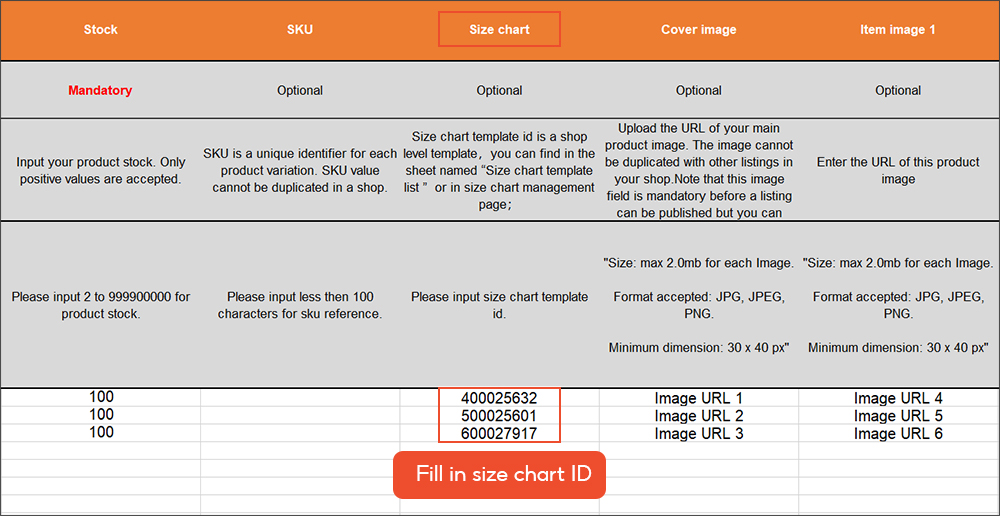Click the empty SKU cell in the 400025632 row

300,398
